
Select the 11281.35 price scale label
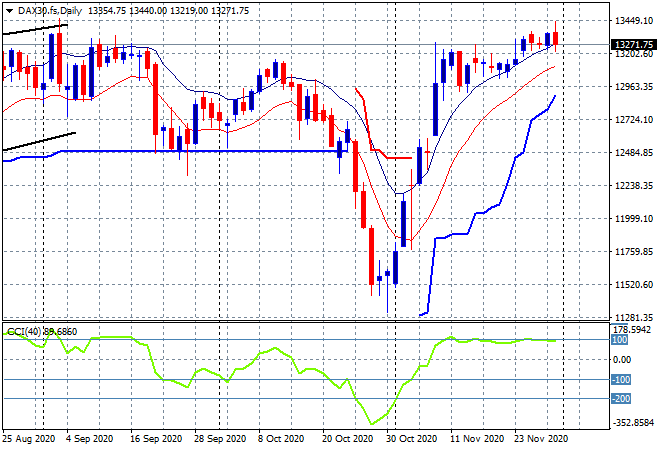point(633,317)
